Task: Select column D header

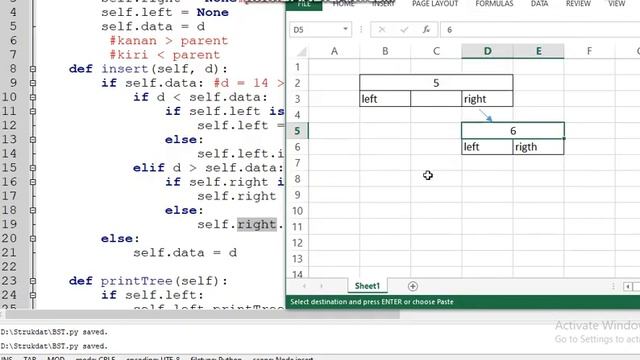Action: [x=487, y=51]
